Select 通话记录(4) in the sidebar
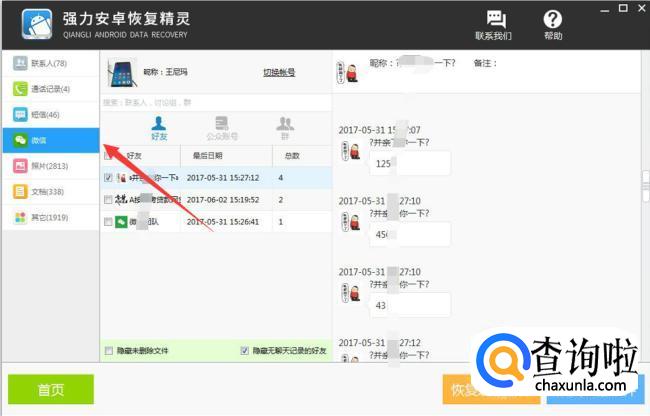The height and width of the screenshot is (416, 650). [51, 89]
